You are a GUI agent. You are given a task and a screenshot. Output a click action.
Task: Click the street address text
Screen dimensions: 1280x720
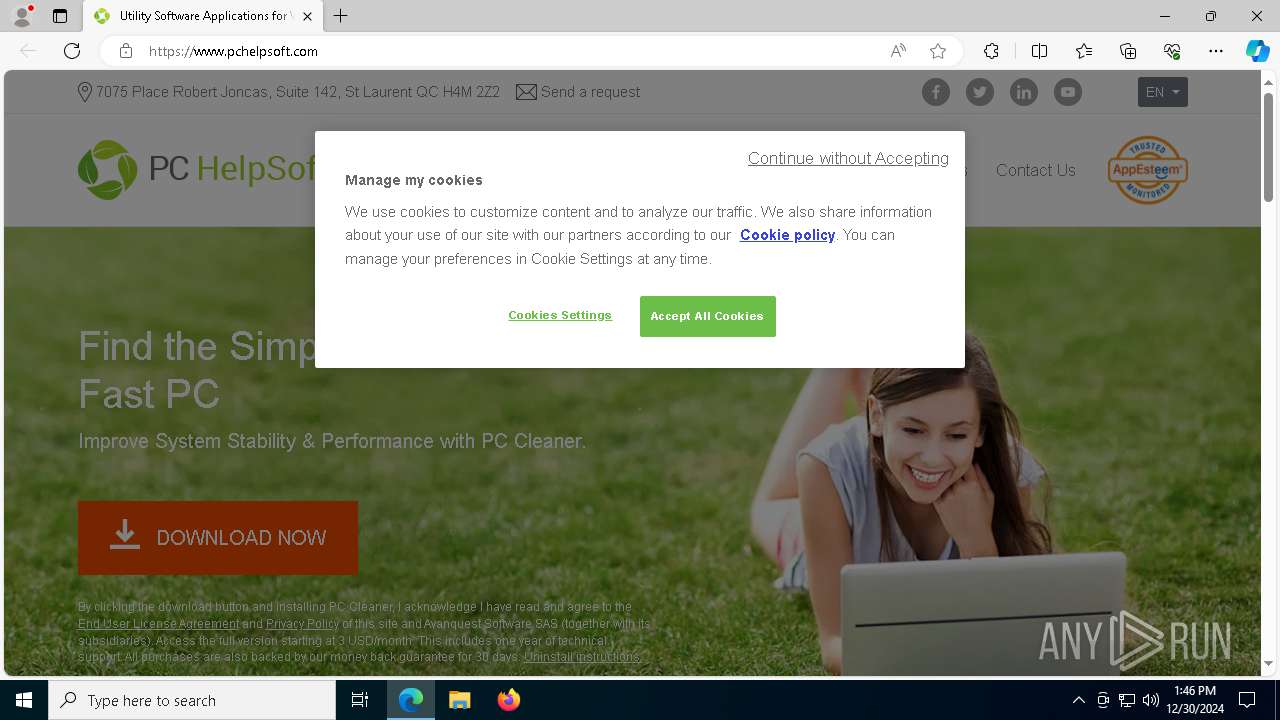click(x=298, y=92)
